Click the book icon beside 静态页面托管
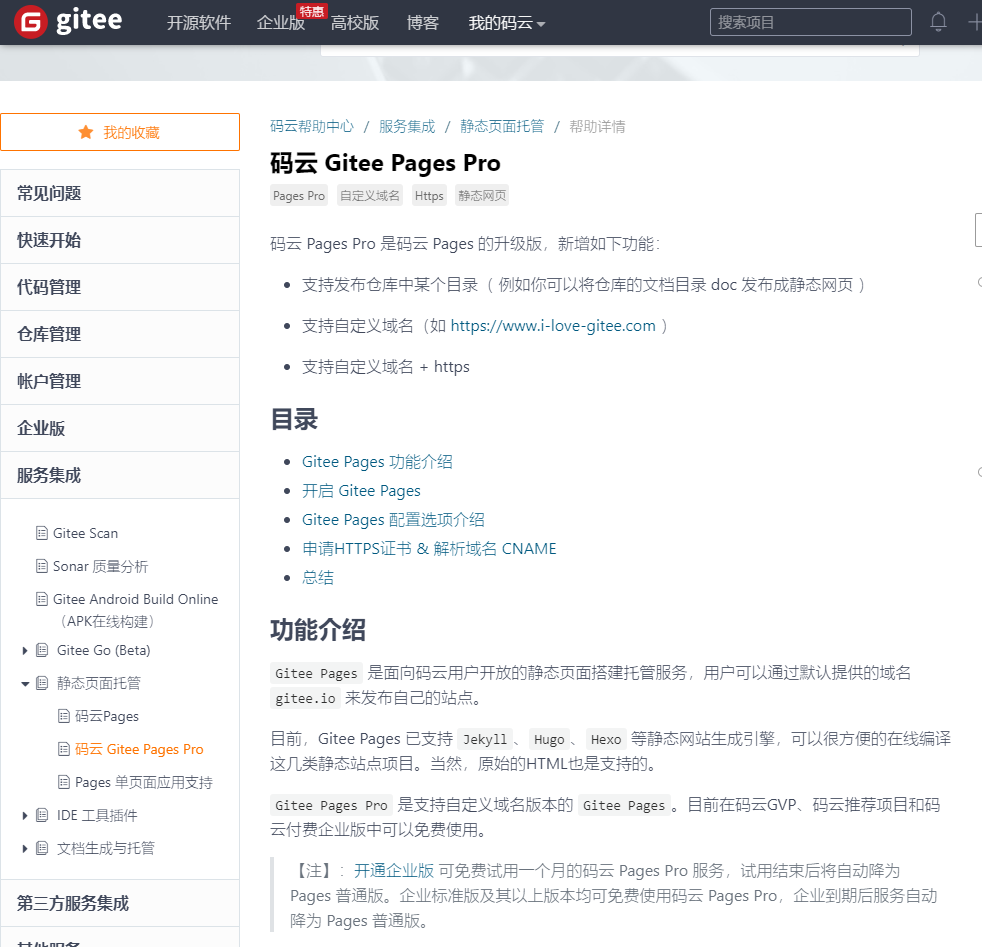 42,683
